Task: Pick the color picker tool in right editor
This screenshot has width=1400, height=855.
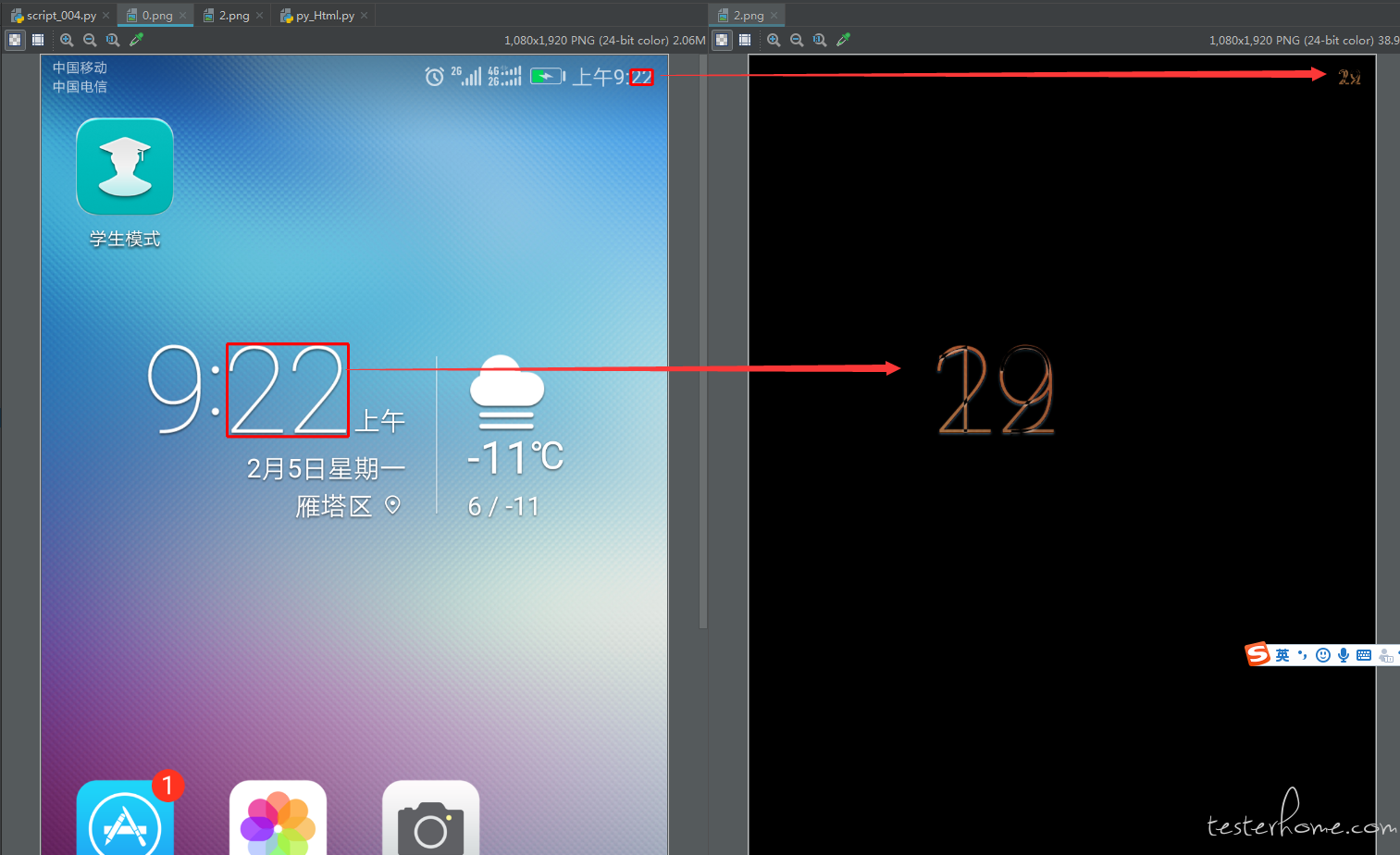Action: (843, 40)
